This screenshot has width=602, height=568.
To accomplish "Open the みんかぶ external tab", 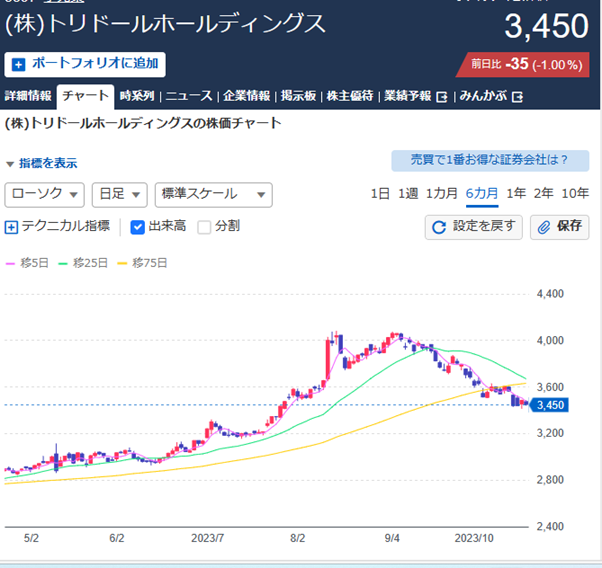I will 491,96.
